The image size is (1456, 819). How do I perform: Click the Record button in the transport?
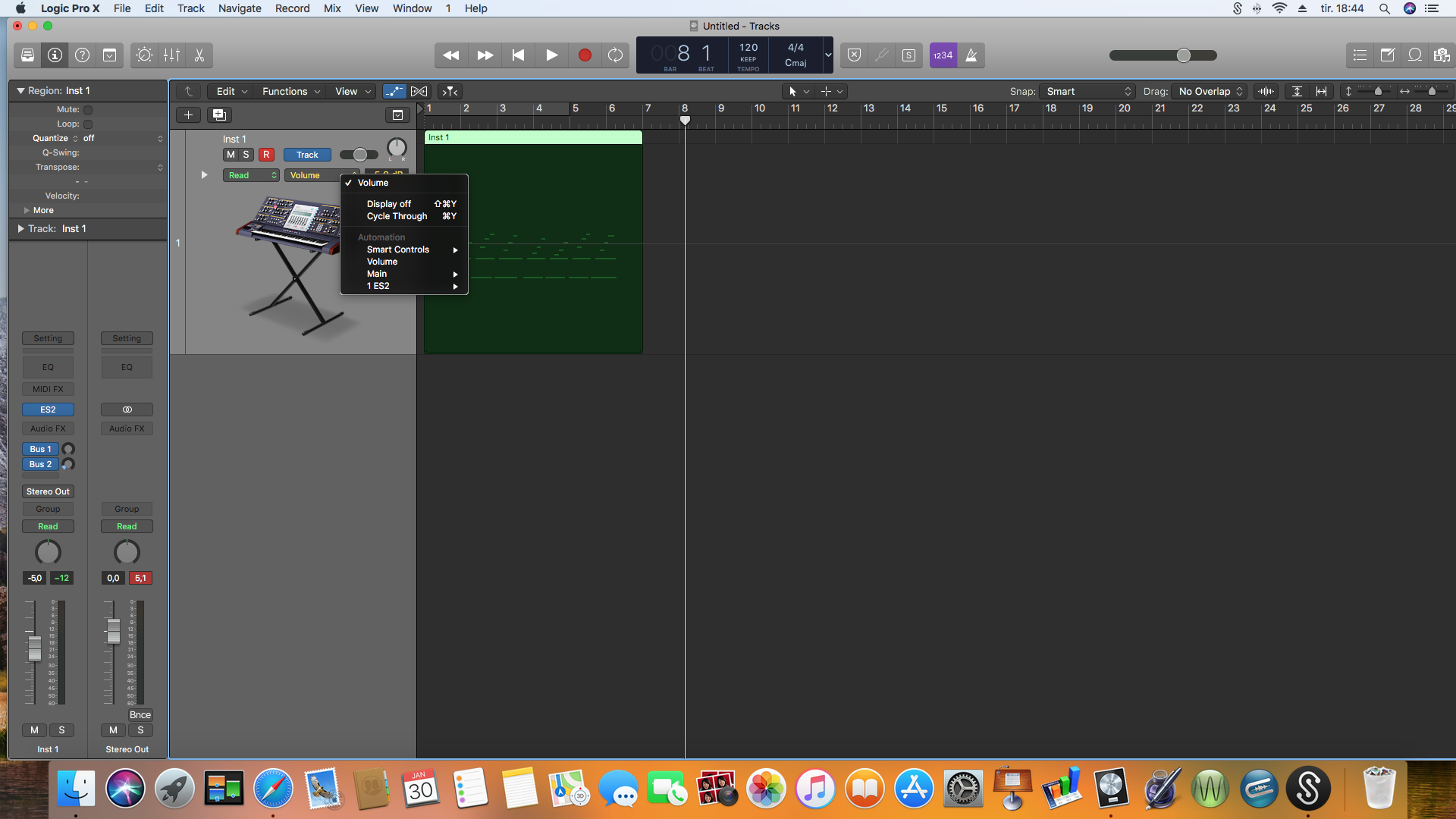point(584,55)
